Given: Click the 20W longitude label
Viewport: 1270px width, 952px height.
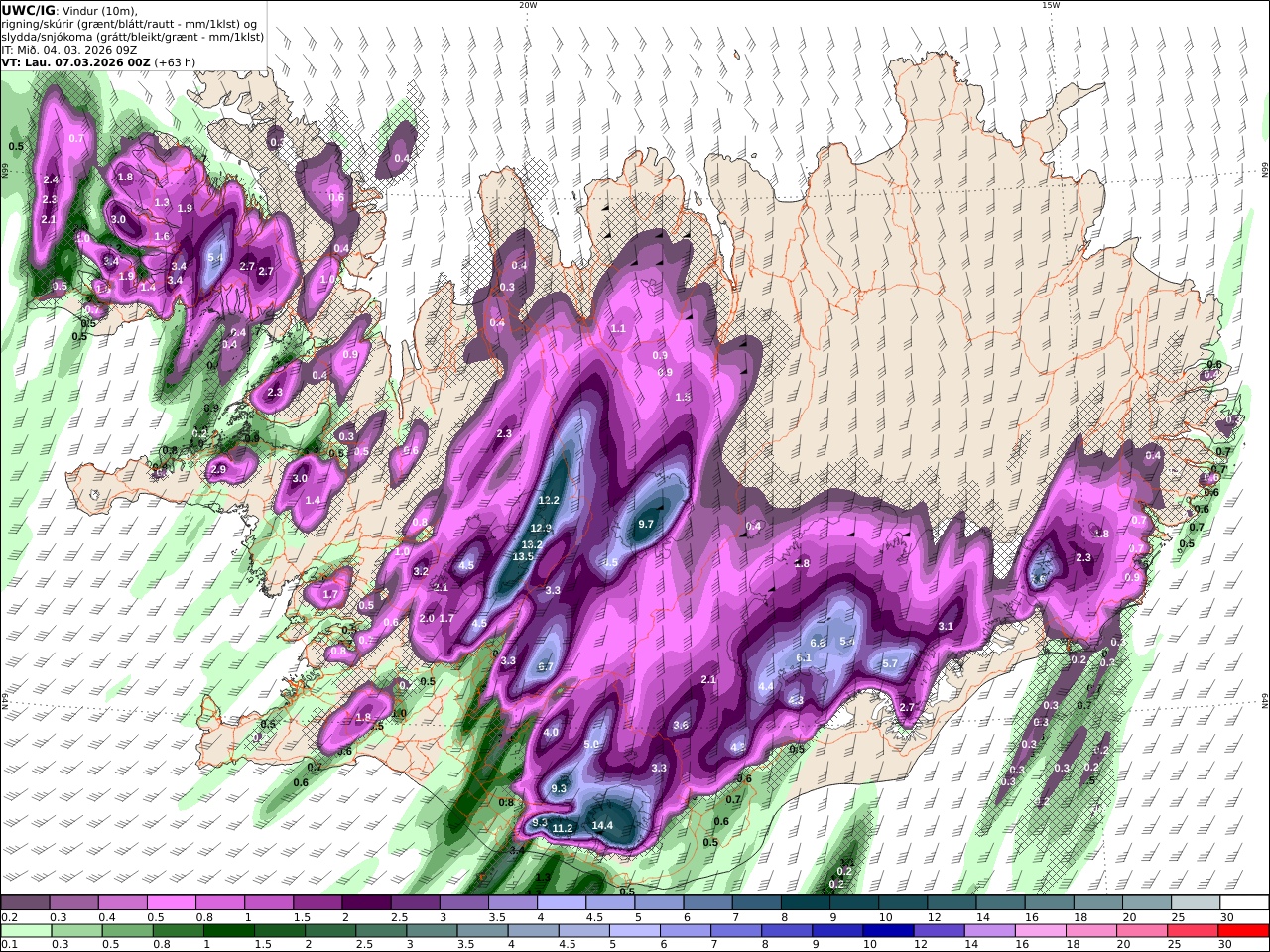Looking at the screenshot, I should click(528, 5).
